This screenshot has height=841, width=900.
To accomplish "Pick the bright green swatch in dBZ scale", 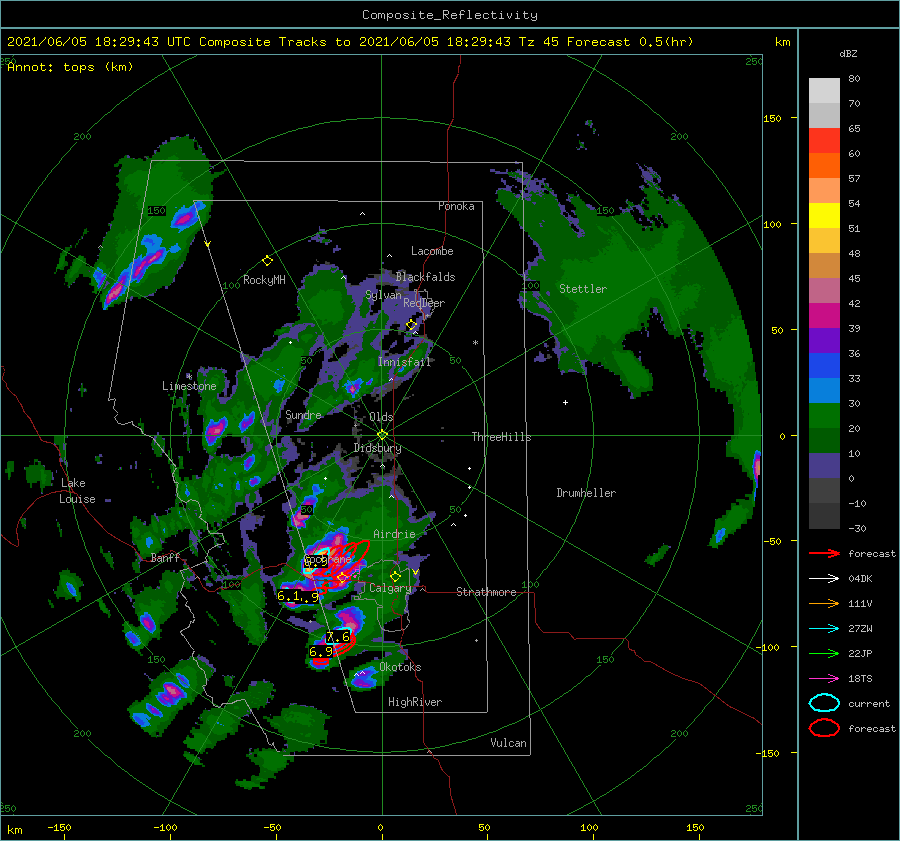I will point(824,416).
